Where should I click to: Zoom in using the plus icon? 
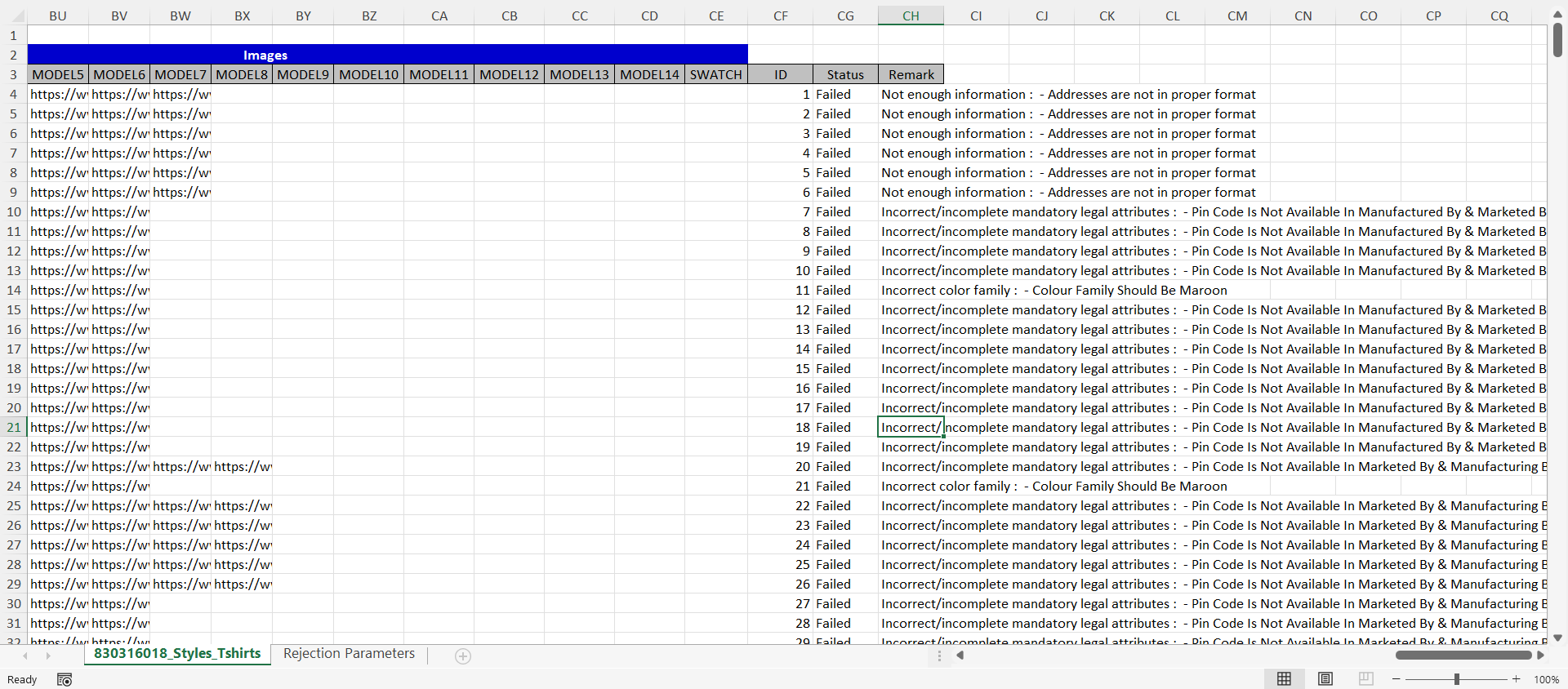1517,679
